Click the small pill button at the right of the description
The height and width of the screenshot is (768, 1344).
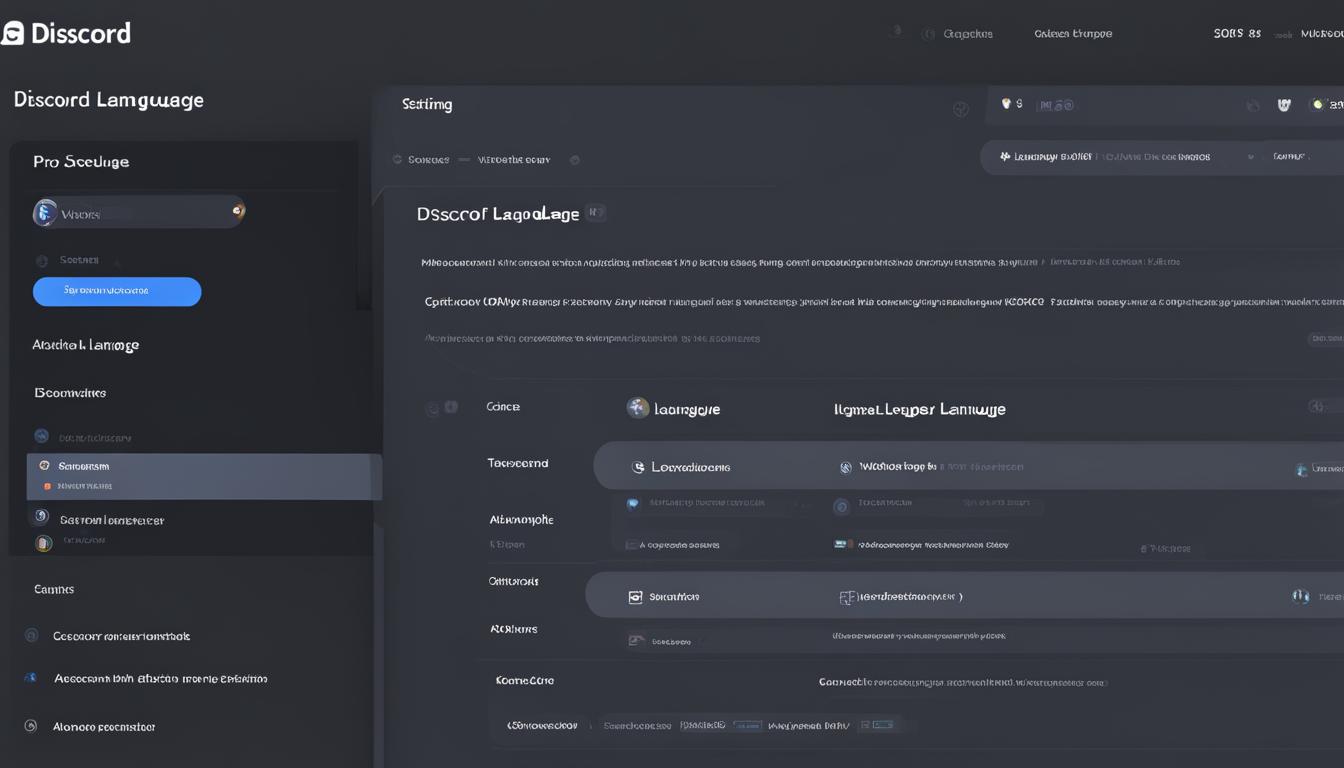(1324, 339)
